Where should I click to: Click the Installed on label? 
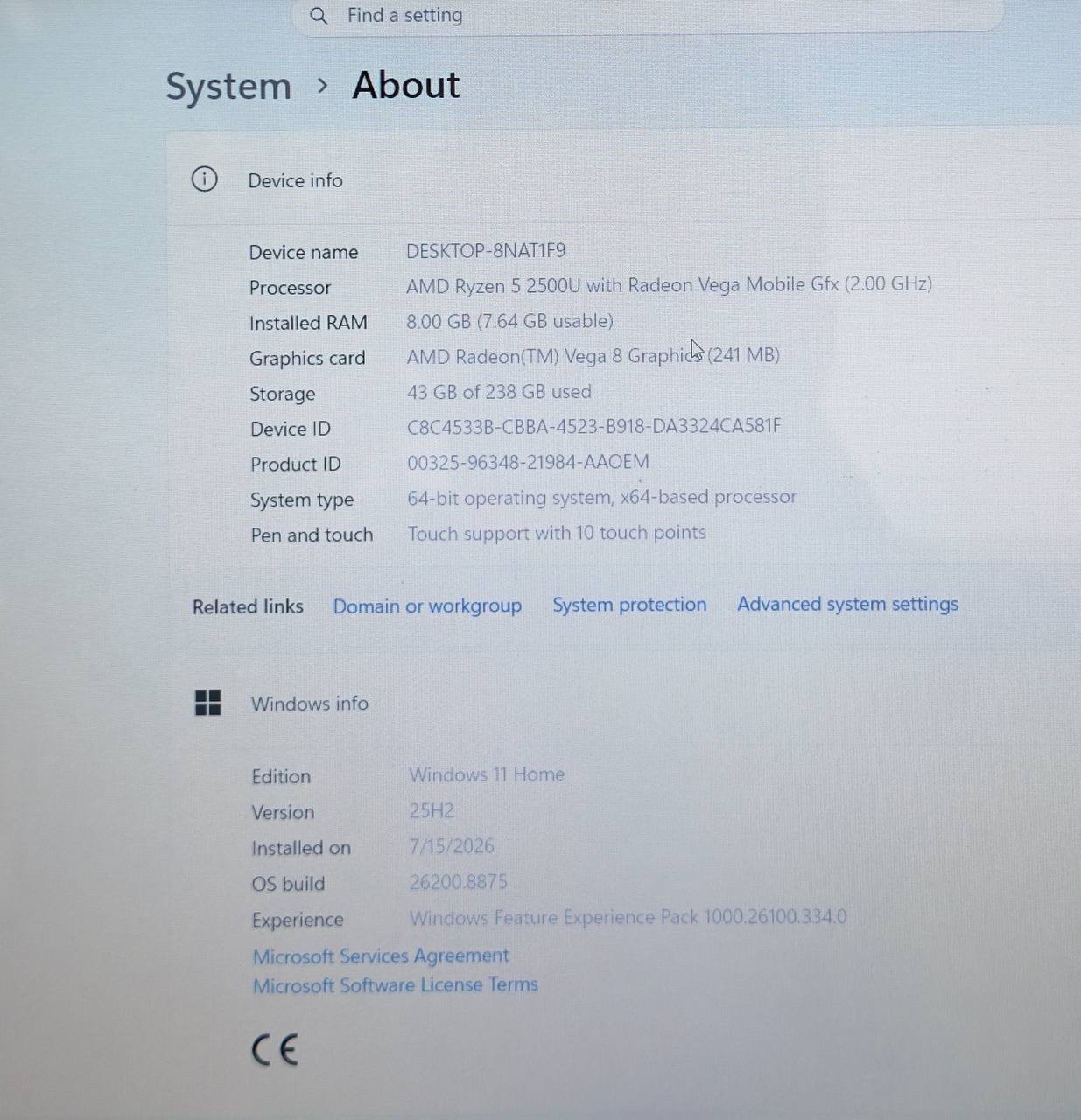[301, 849]
